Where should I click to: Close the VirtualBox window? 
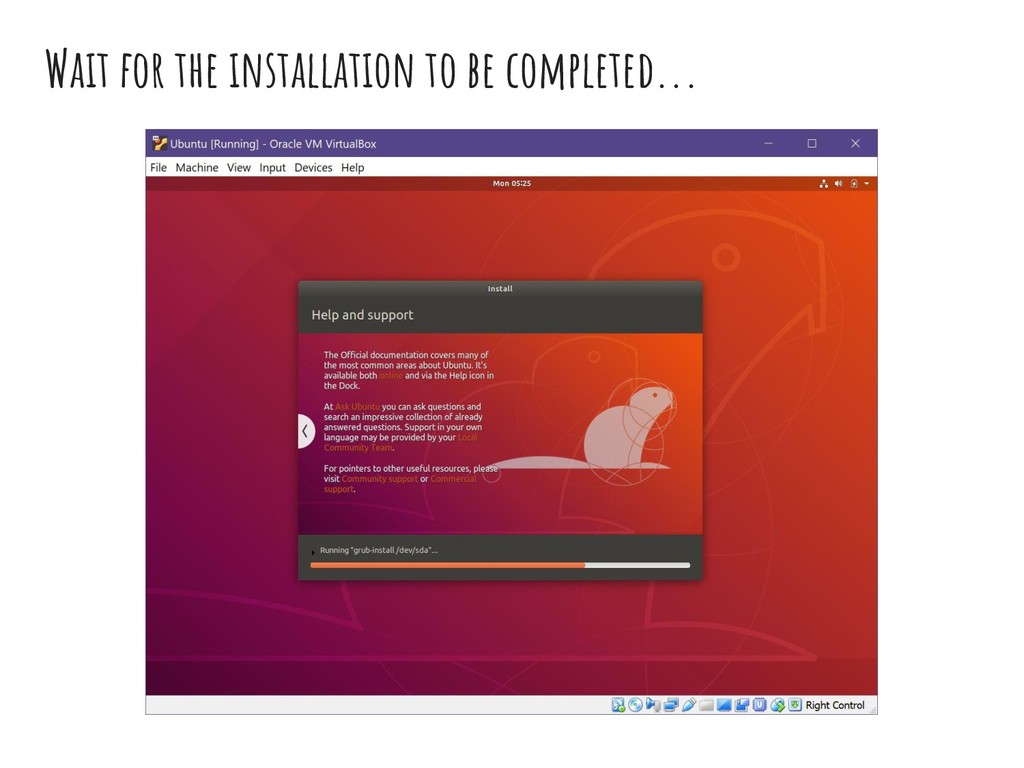point(856,143)
